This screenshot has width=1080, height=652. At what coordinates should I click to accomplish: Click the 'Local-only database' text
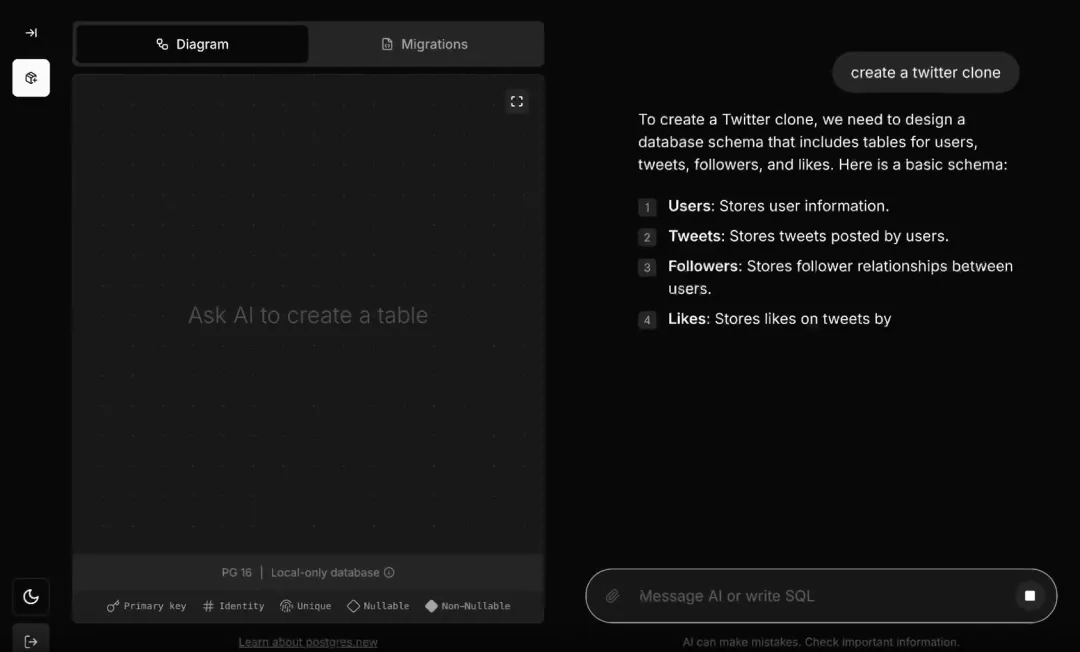[x=325, y=572]
